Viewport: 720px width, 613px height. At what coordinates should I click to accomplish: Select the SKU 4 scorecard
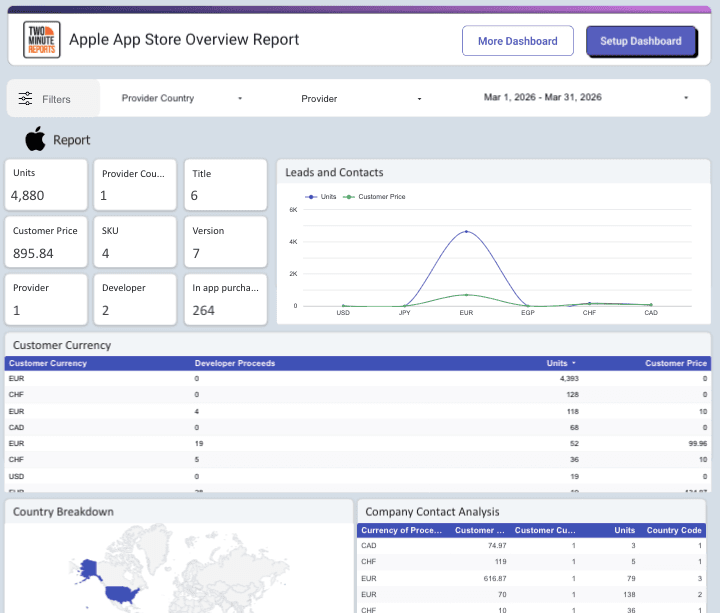(x=135, y=242)
